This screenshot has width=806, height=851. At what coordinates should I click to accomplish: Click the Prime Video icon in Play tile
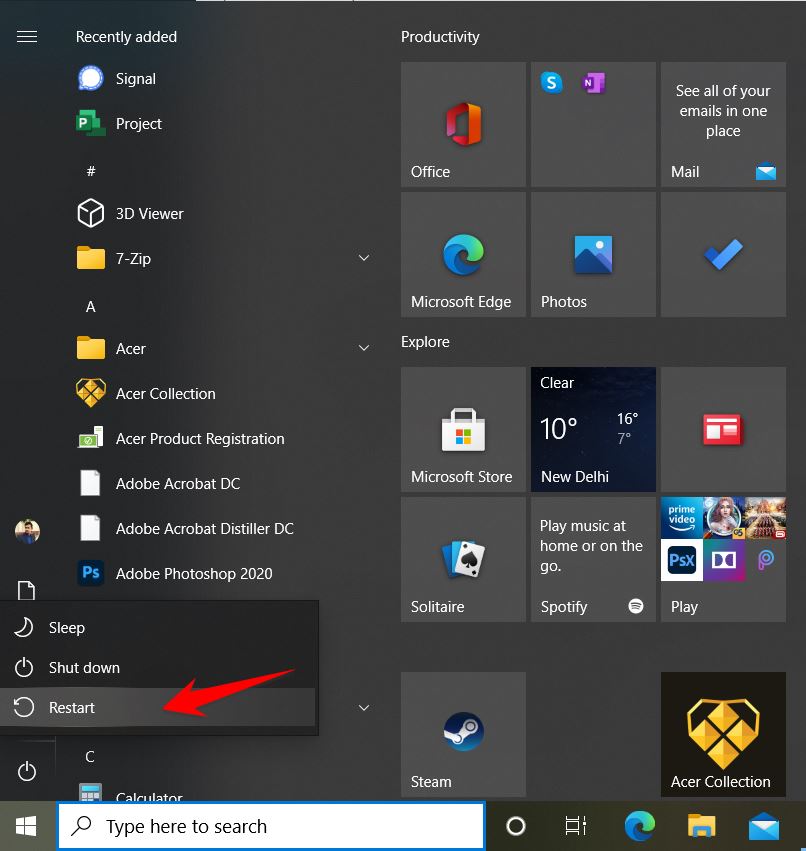[x=682, y=518]
